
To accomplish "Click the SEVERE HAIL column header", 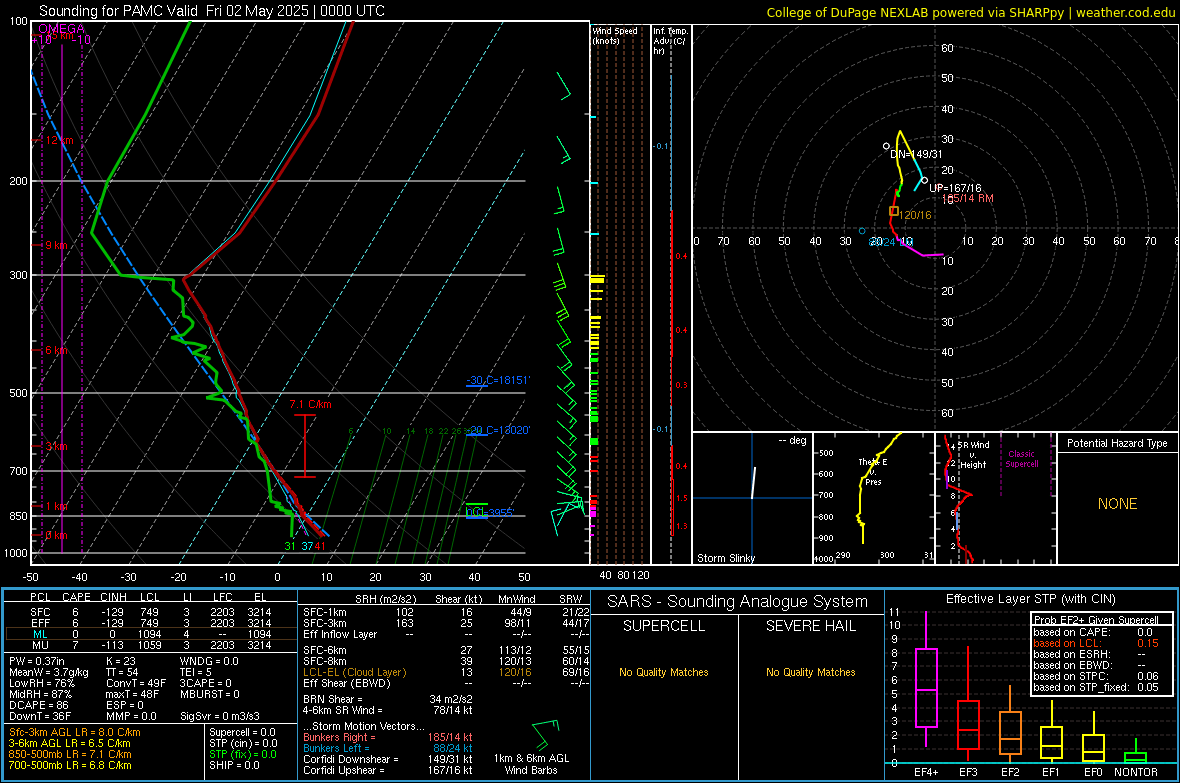I will 810,626.
